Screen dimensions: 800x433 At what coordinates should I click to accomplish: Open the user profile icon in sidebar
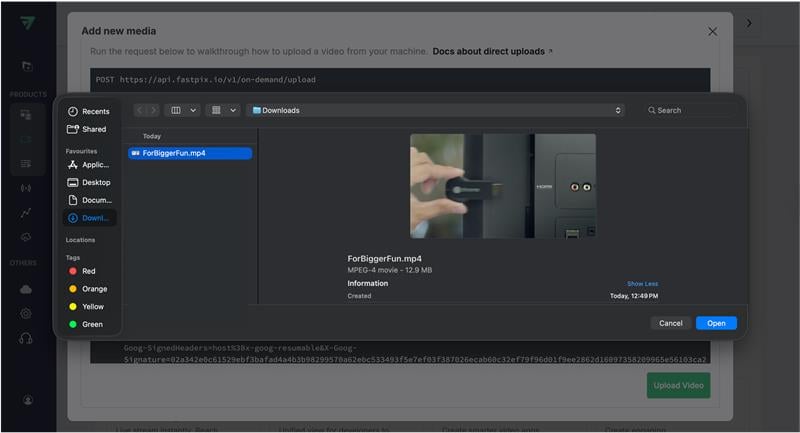tap(28, 400)
